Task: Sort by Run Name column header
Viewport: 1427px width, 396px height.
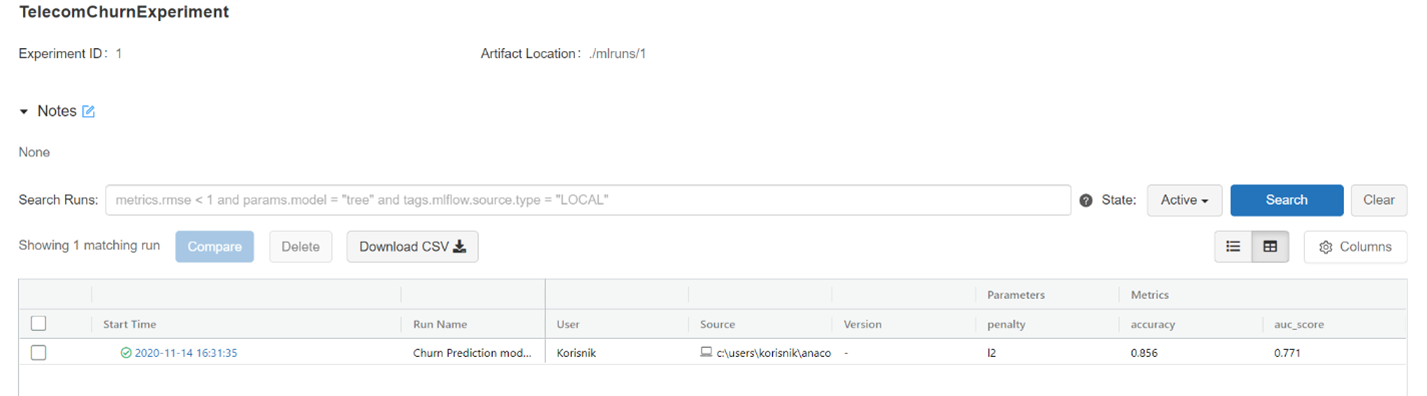Action: click(440, 325)
